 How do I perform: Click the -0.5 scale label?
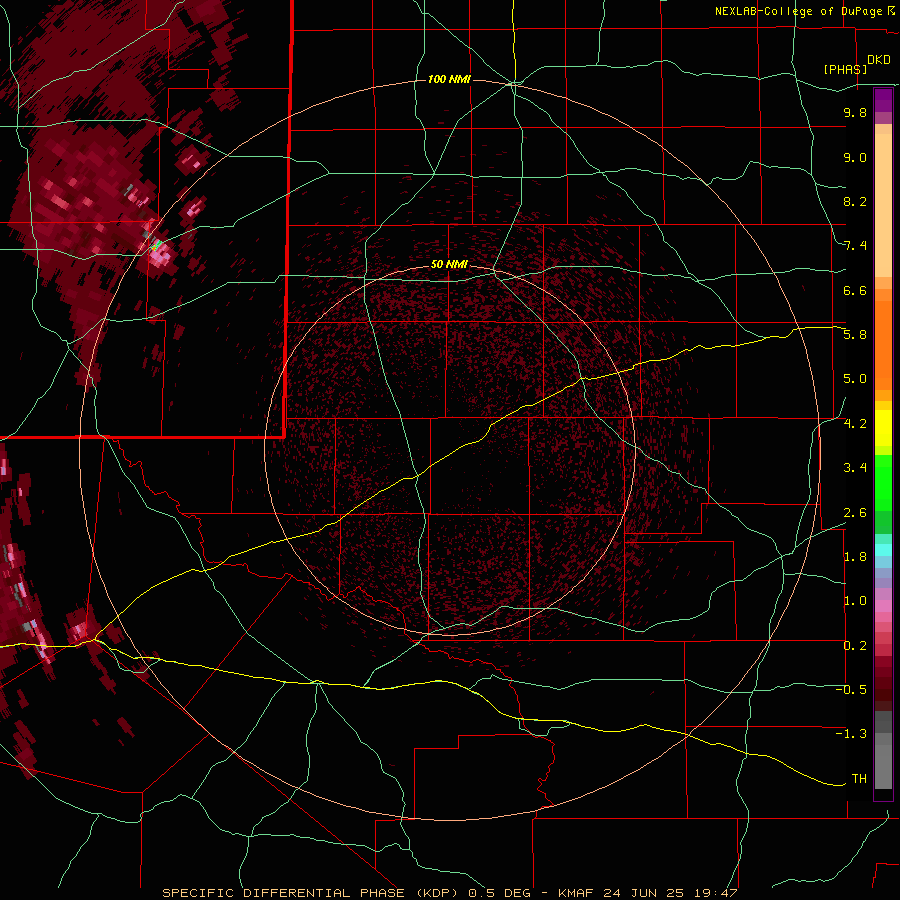(x=851, y=689)
